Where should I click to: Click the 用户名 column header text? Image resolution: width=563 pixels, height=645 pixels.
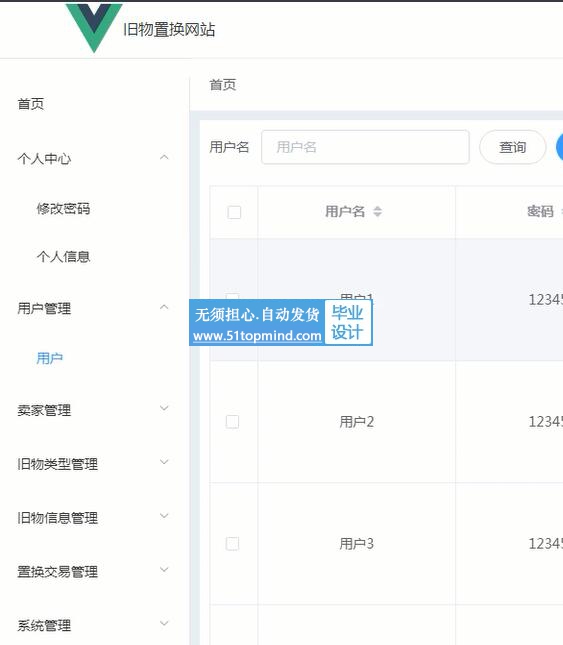pos(345,211)
